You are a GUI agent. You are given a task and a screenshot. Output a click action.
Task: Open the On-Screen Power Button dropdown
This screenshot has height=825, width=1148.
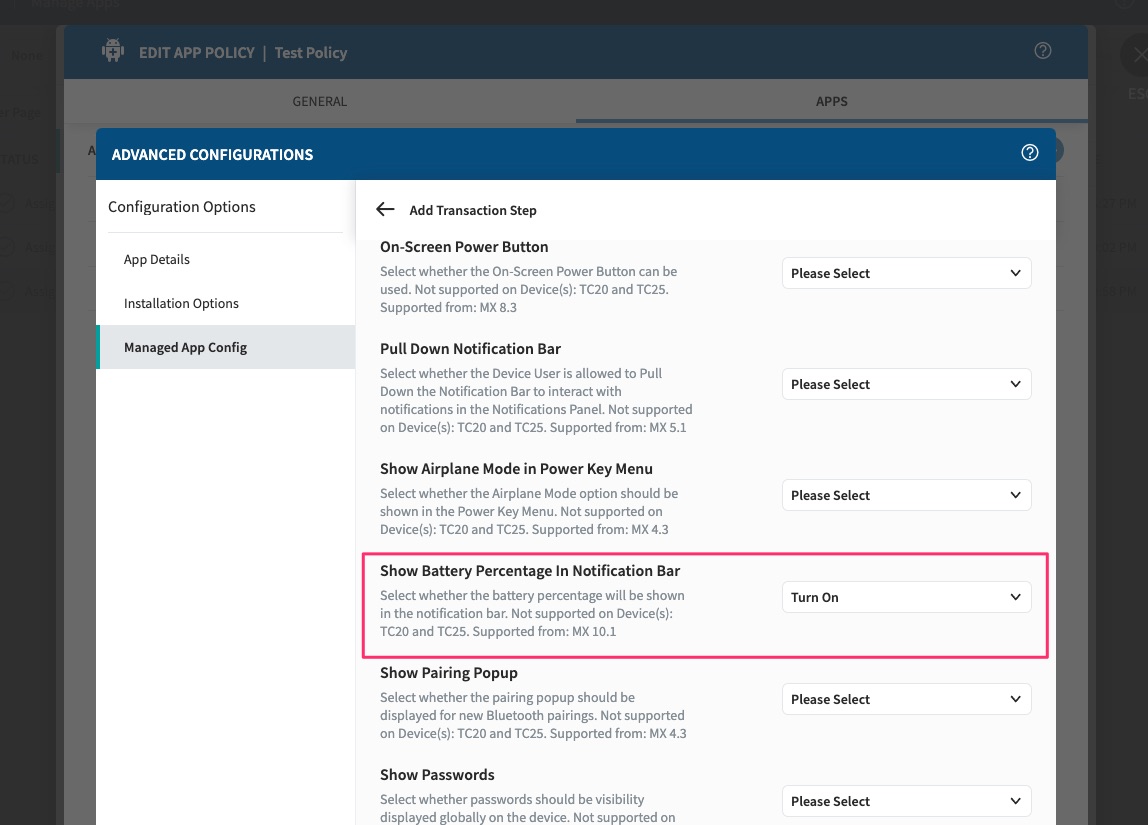[x=905, y=273]
